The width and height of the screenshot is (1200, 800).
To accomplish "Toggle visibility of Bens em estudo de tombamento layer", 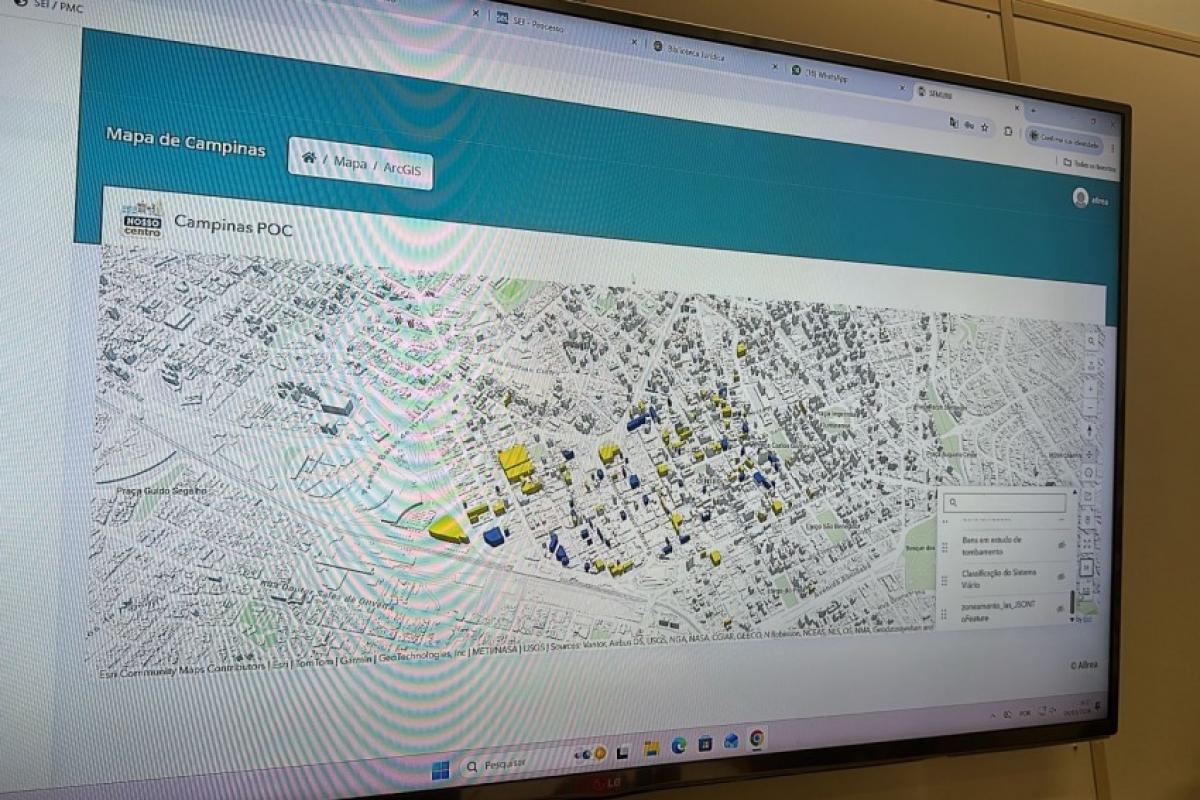I will 1061,546.
